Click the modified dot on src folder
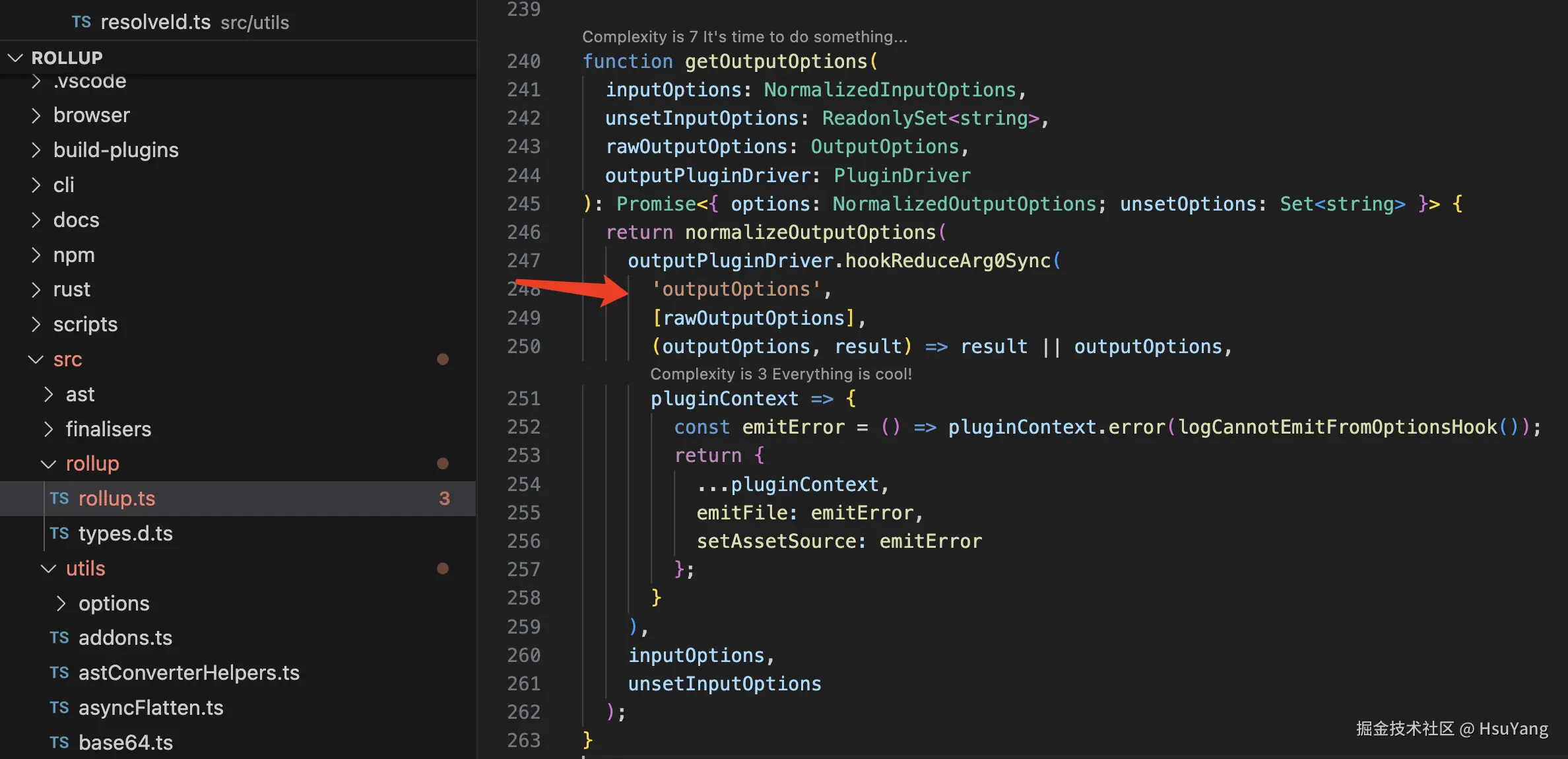The height and width of the screenshot is (759, 1568). pos(443,359)
